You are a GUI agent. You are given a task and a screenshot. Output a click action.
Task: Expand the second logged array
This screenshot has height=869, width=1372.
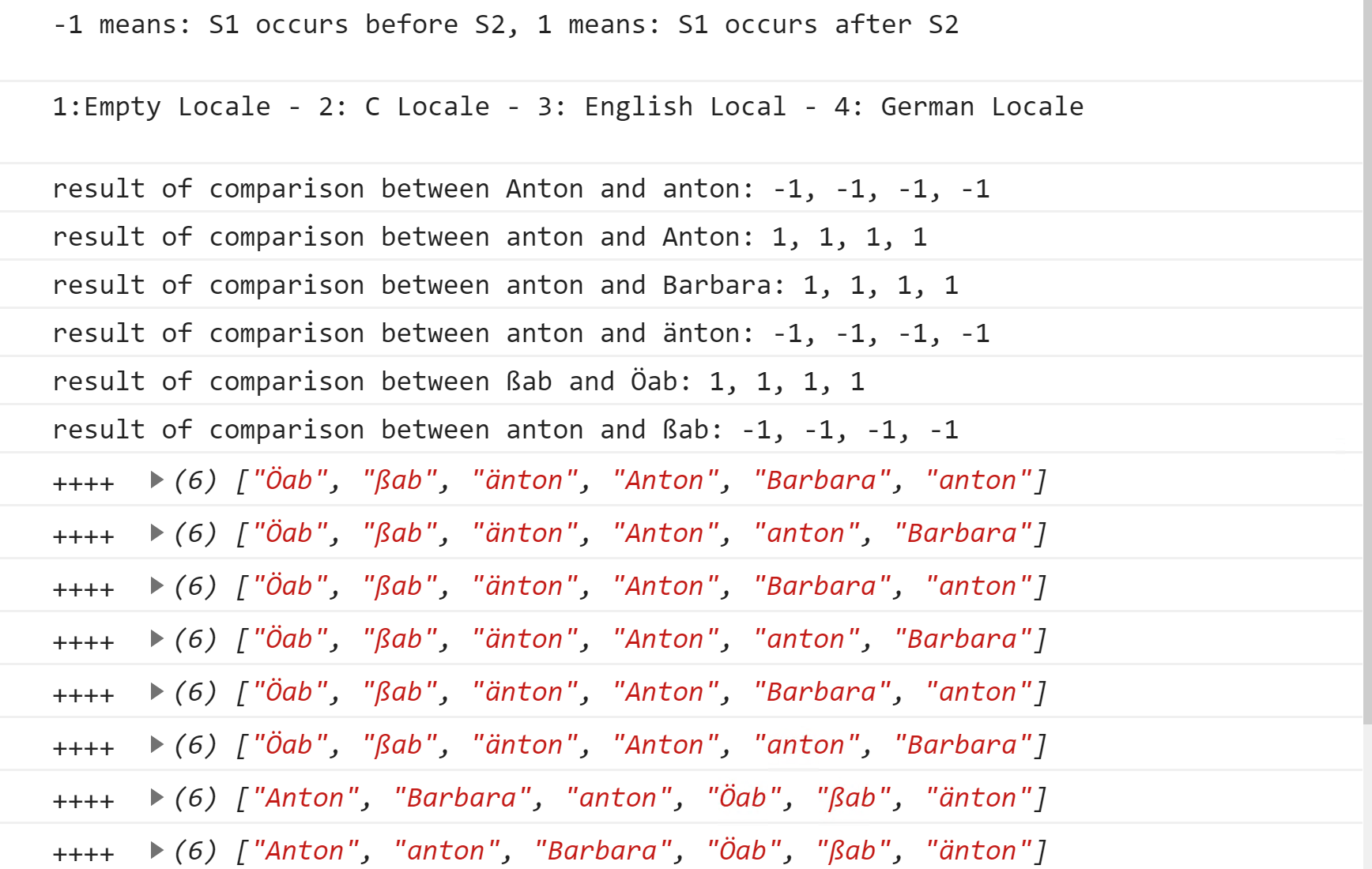(x=156, y=532)
